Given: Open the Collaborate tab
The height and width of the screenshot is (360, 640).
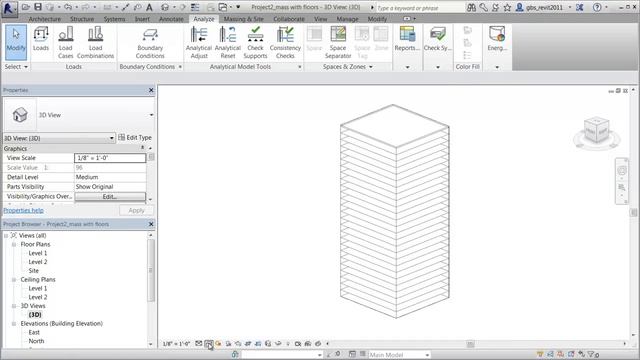Looking at the screenshot, I should click(289, 19).
